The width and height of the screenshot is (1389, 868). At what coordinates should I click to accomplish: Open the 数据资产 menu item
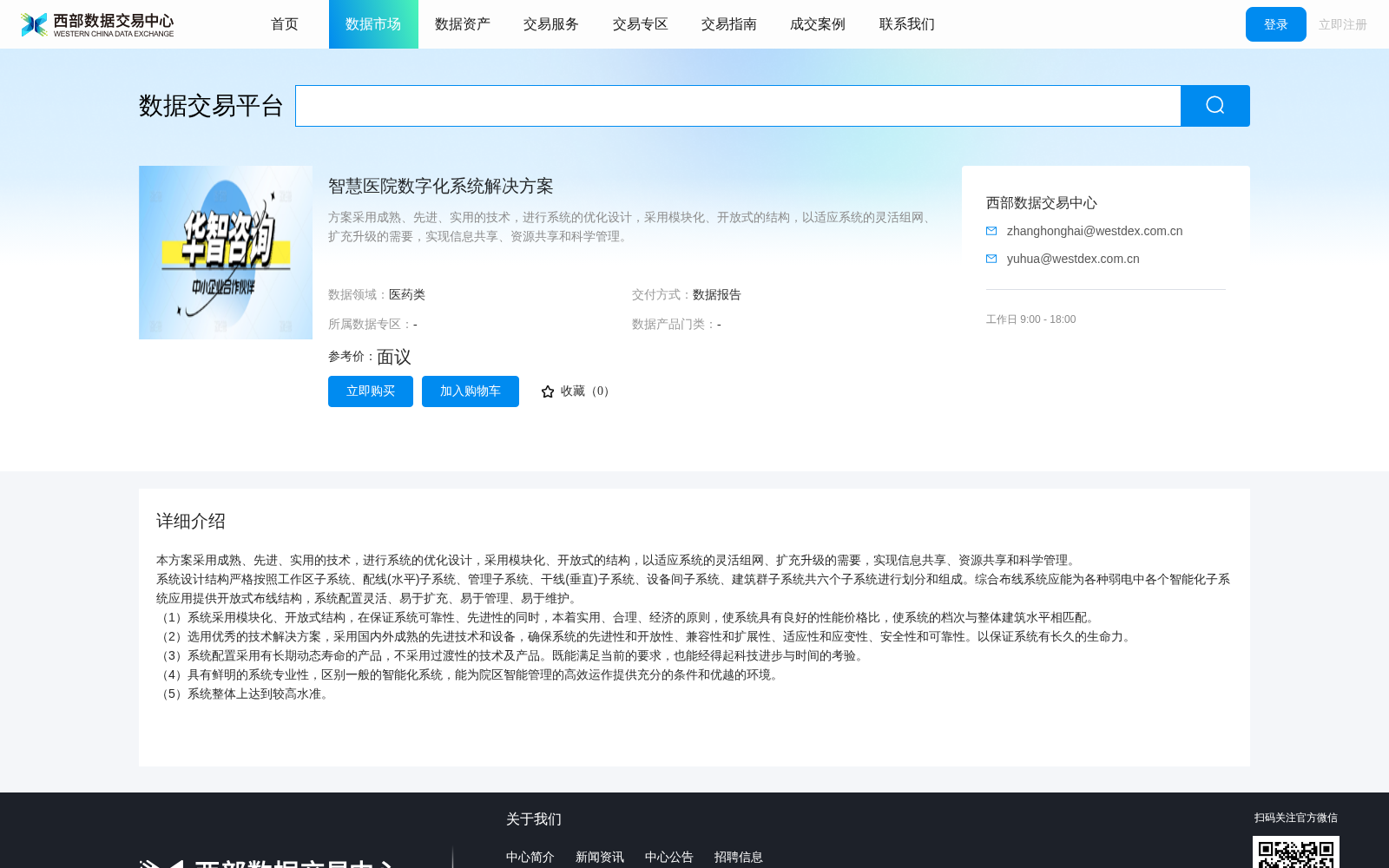click(463, 24)
